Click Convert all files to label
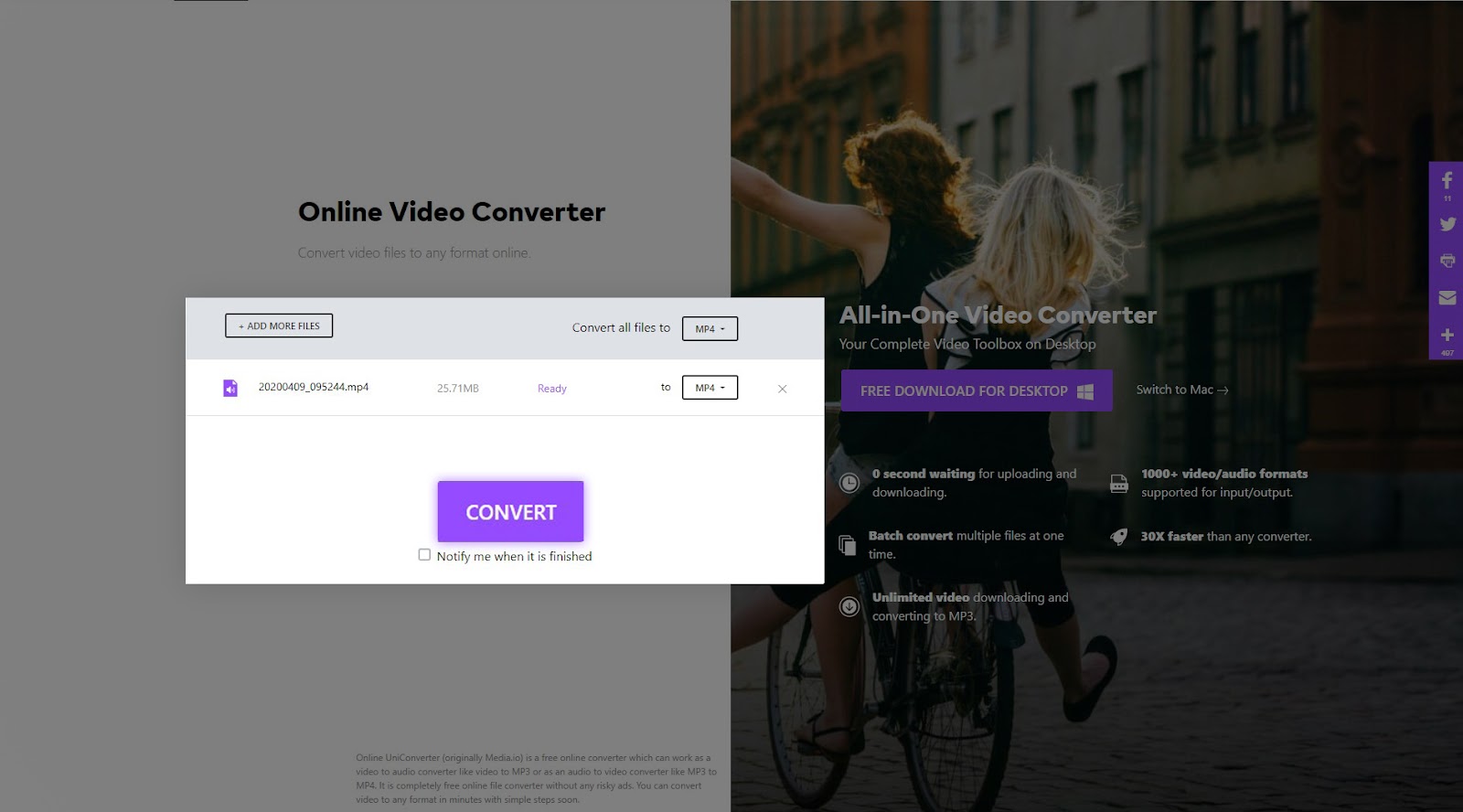 click(621, 327)
